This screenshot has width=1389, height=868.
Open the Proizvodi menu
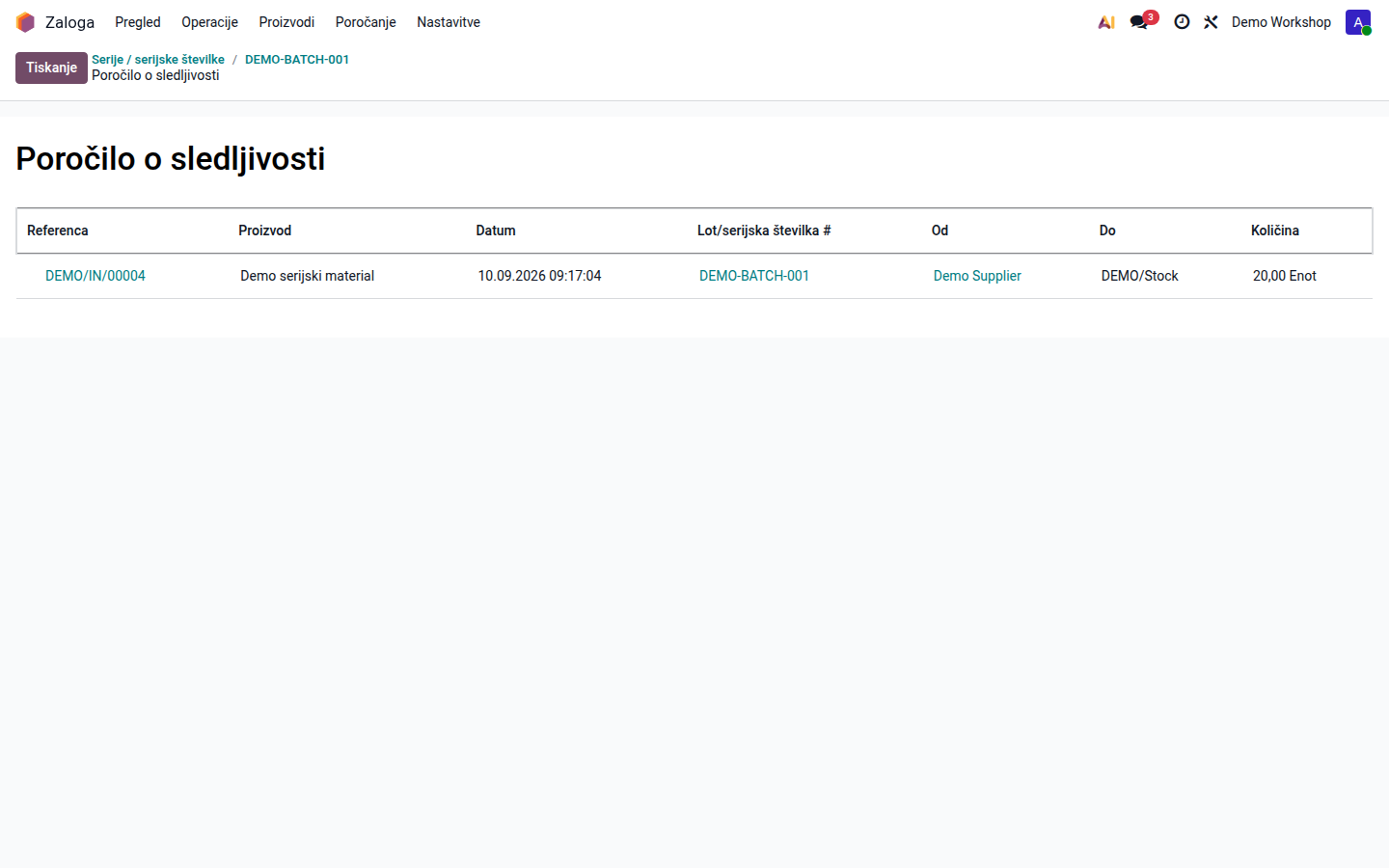286,22
